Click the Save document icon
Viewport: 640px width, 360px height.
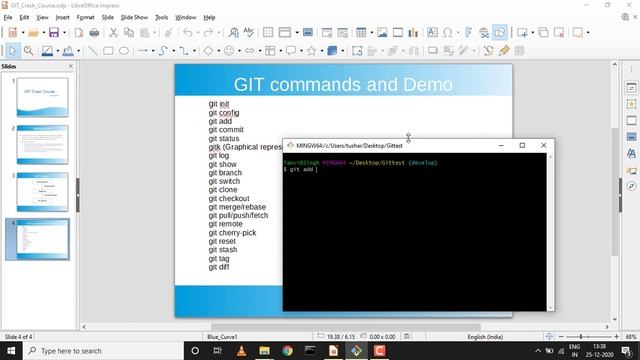coord(54,32)
